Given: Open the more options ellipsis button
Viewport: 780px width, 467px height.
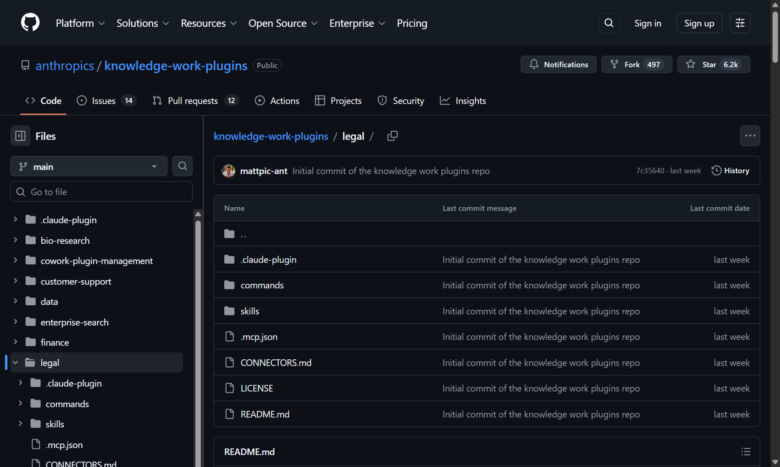Looking at the screenshot, I should pos(749,136).
